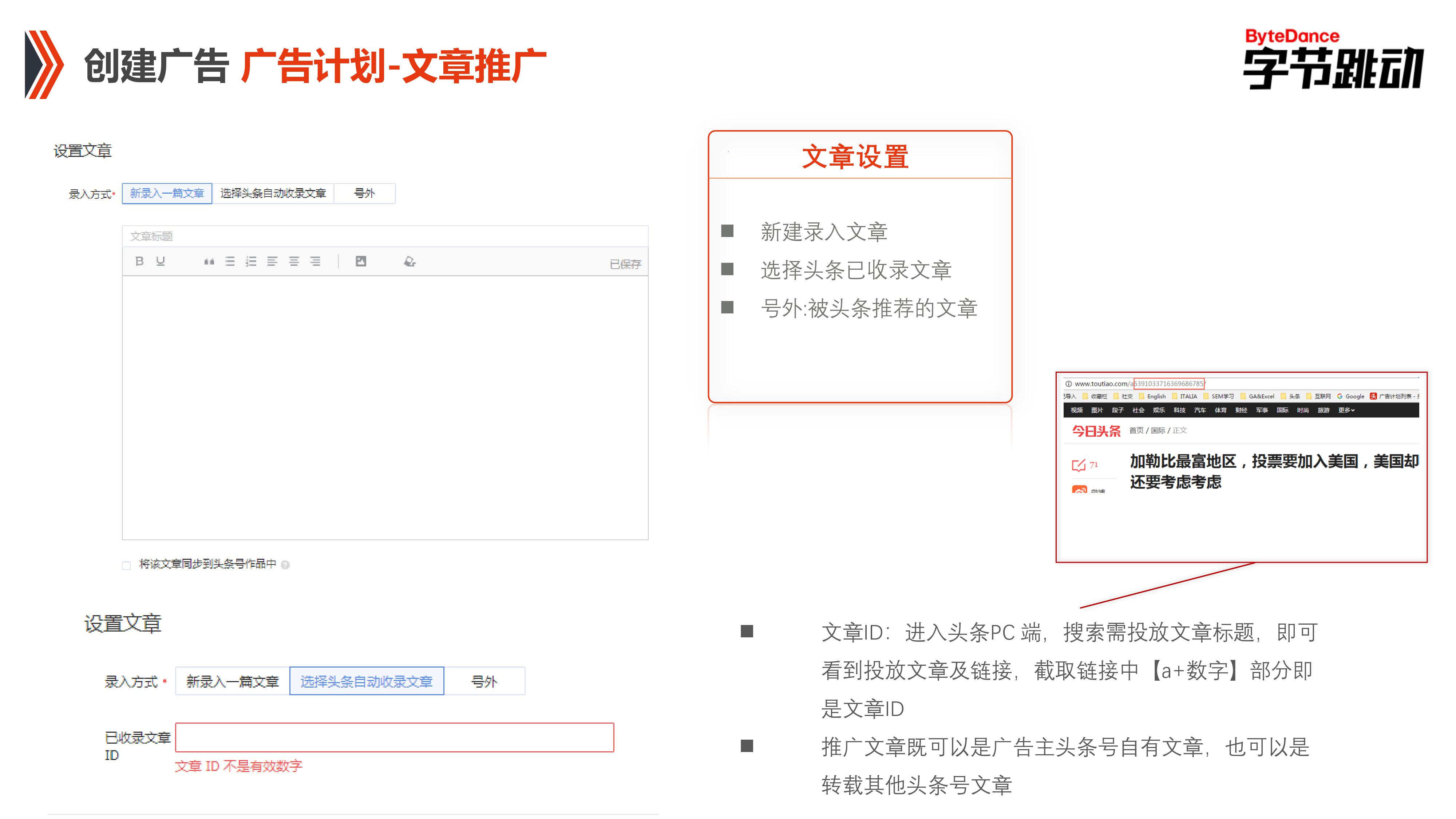Image resolution: width=1456 pixels, height=819 pixels.
Task: Click the upper 号外 tab
Action: point(365,194)
